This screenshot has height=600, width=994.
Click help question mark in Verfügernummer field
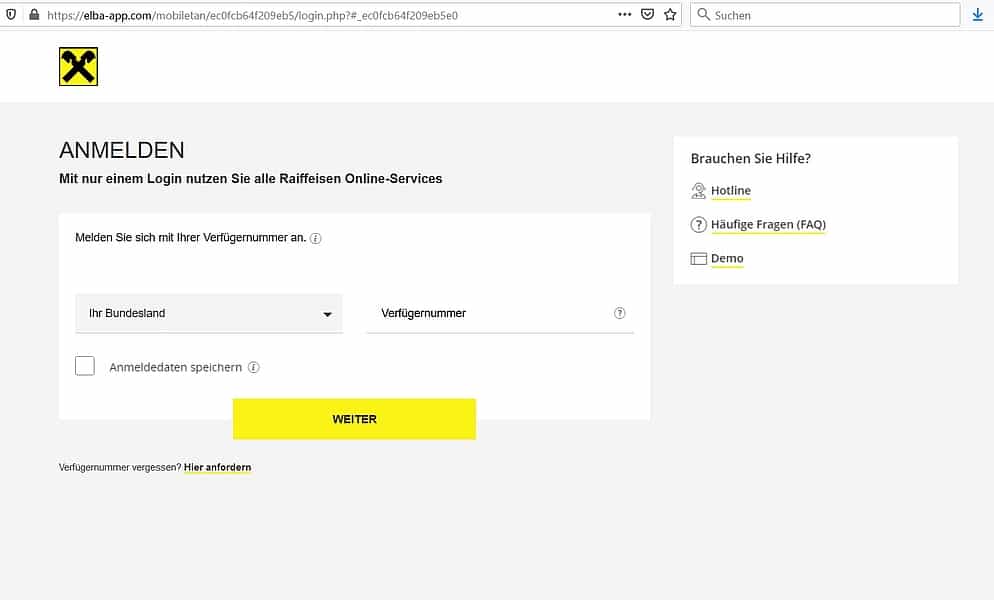(x=619, y=313)
